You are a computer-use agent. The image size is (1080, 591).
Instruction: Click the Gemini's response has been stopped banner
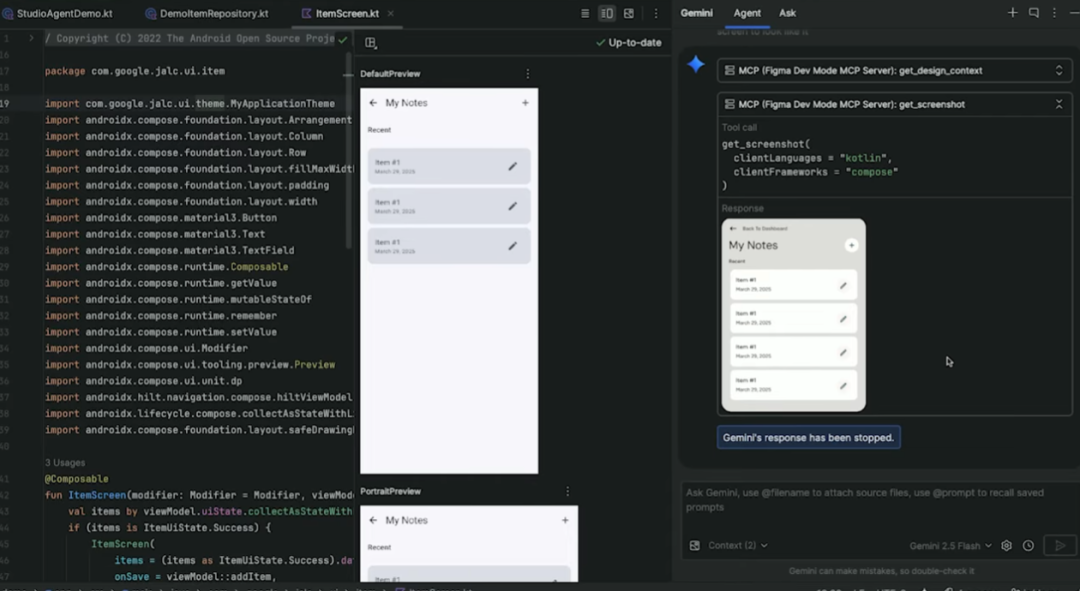808,437
